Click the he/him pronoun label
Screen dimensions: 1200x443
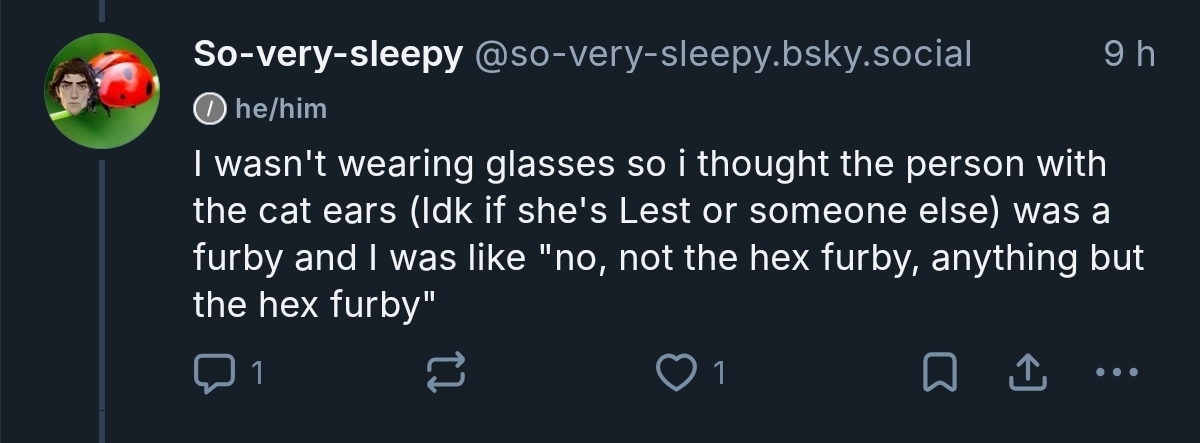tap(280, 108)
